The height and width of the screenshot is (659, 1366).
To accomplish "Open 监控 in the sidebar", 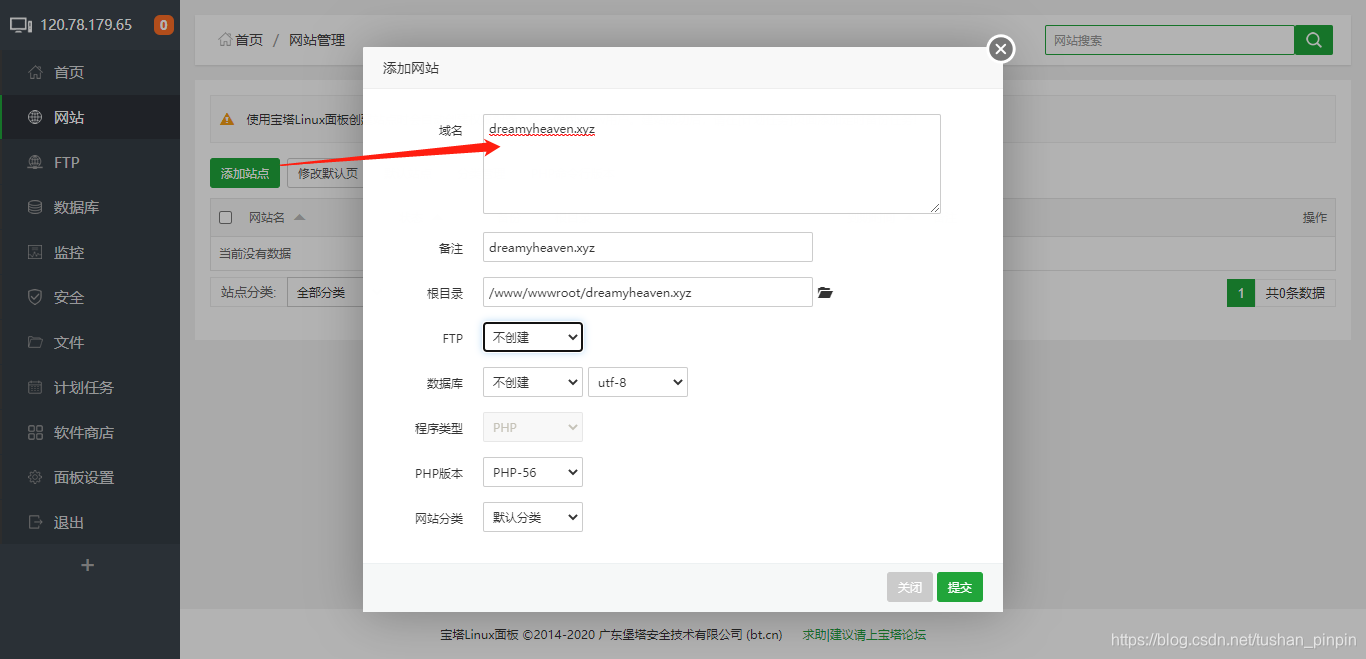I will click(90, 252).
